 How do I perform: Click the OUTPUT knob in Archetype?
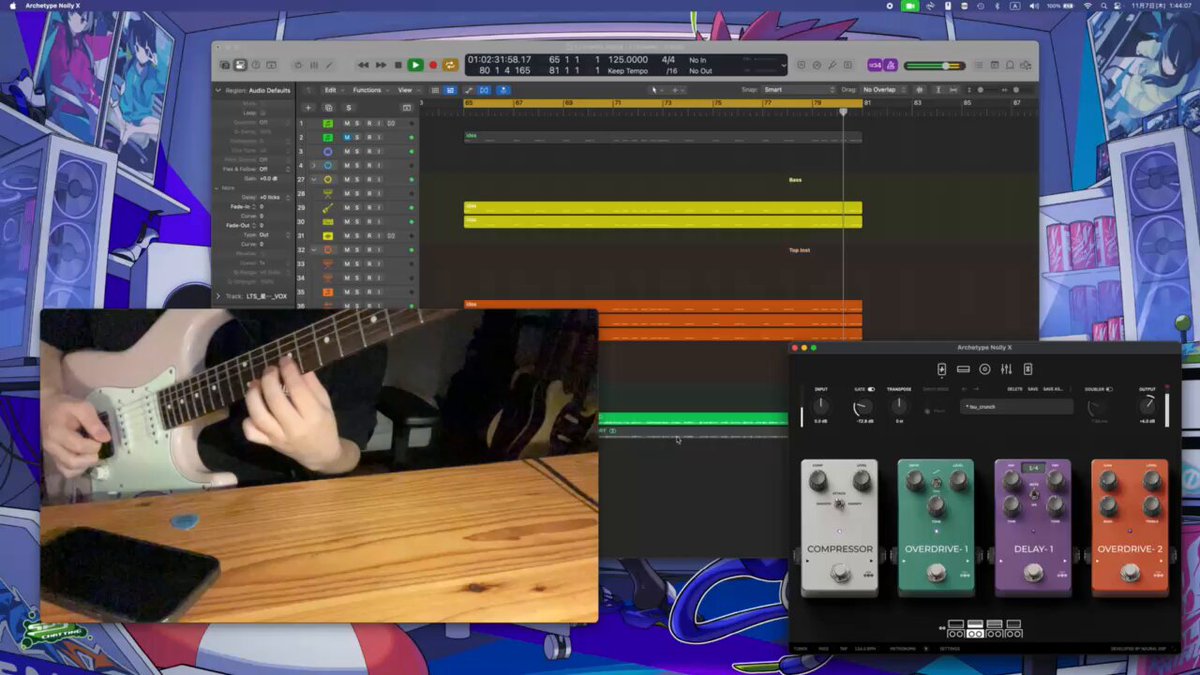1148,406
